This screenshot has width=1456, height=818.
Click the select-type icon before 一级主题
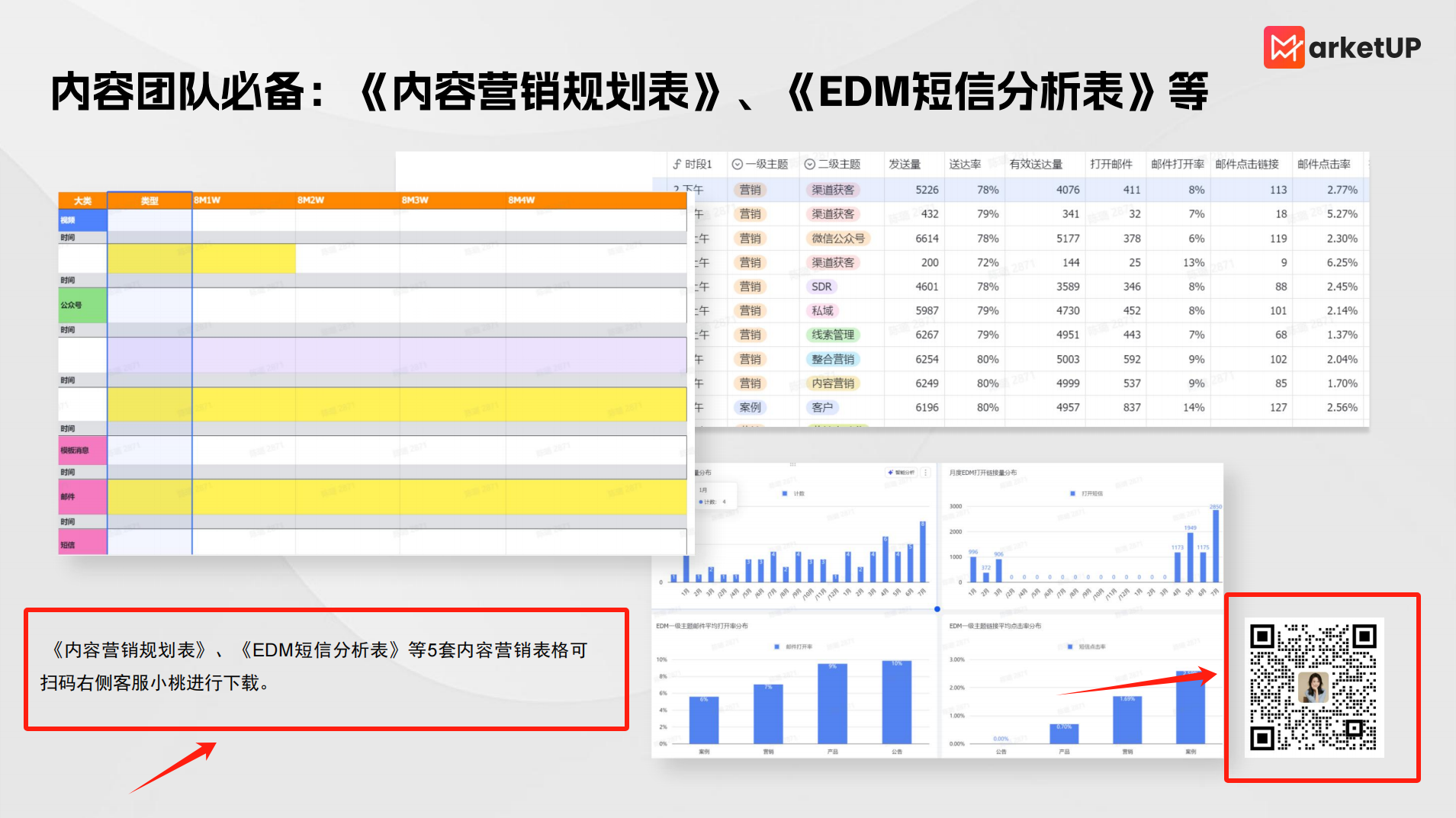pyautogui.click(x=737, y=164)
